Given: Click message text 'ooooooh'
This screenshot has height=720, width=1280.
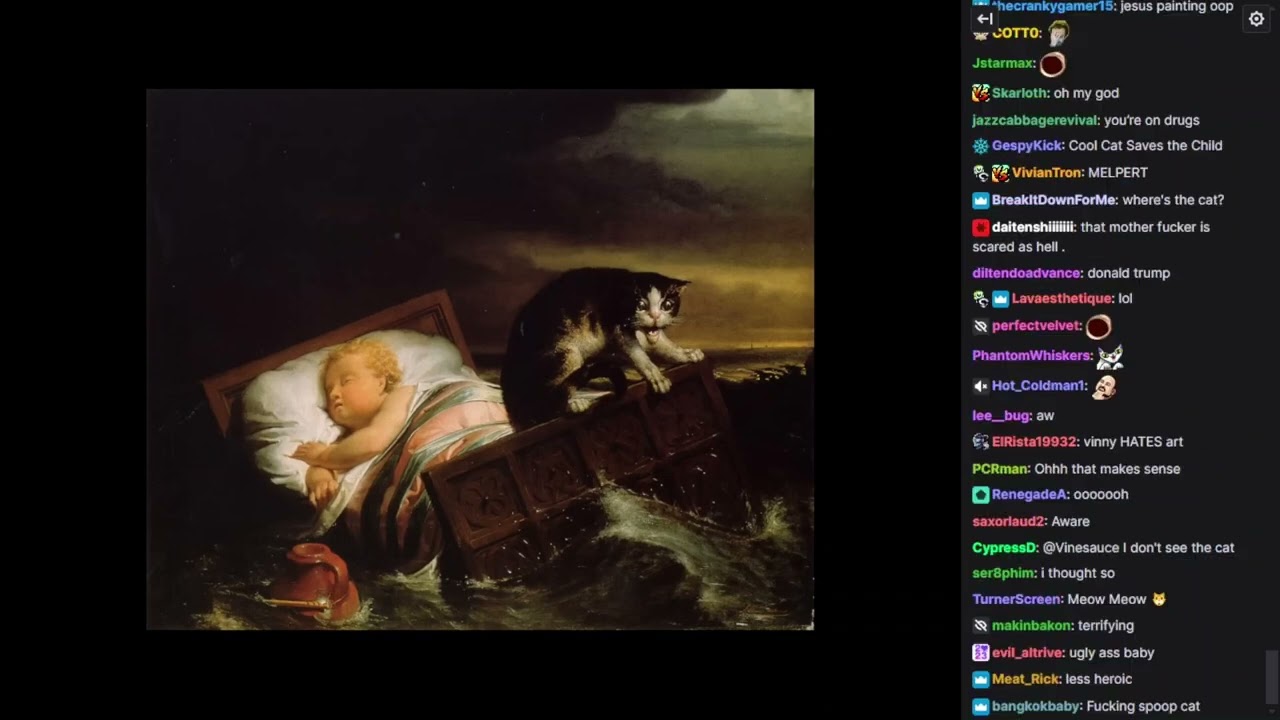Looking at the screenshot, I should pyautogui.click(x=1101, y=495).
